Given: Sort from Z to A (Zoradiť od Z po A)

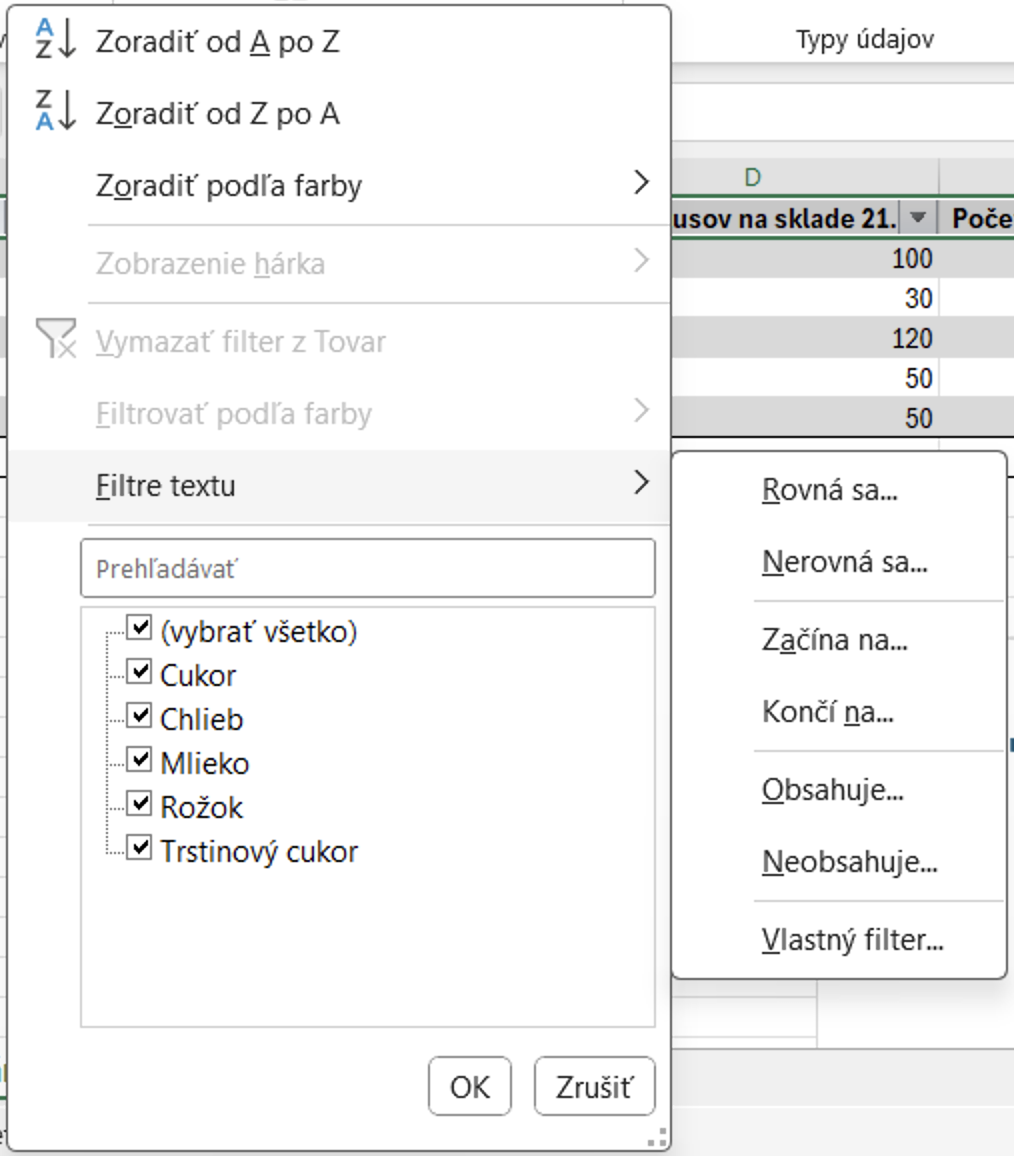Looking at the screenshot, I should [339, 114].
